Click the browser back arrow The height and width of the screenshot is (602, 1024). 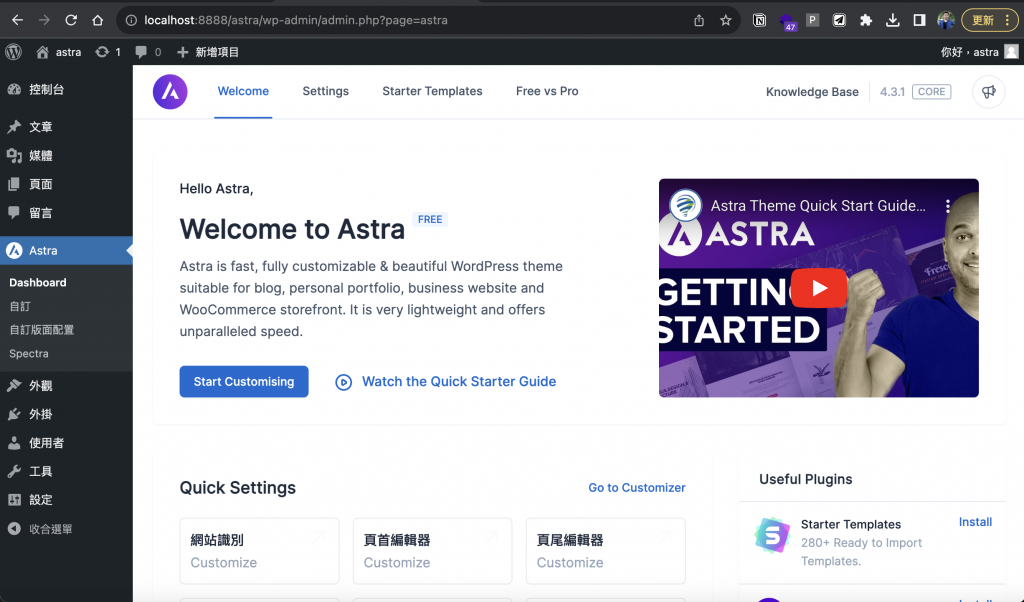(18, 20)
